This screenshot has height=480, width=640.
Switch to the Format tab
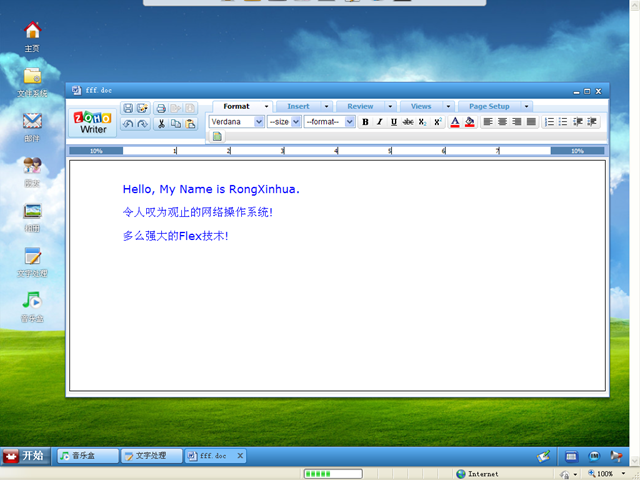click(236, 106)
